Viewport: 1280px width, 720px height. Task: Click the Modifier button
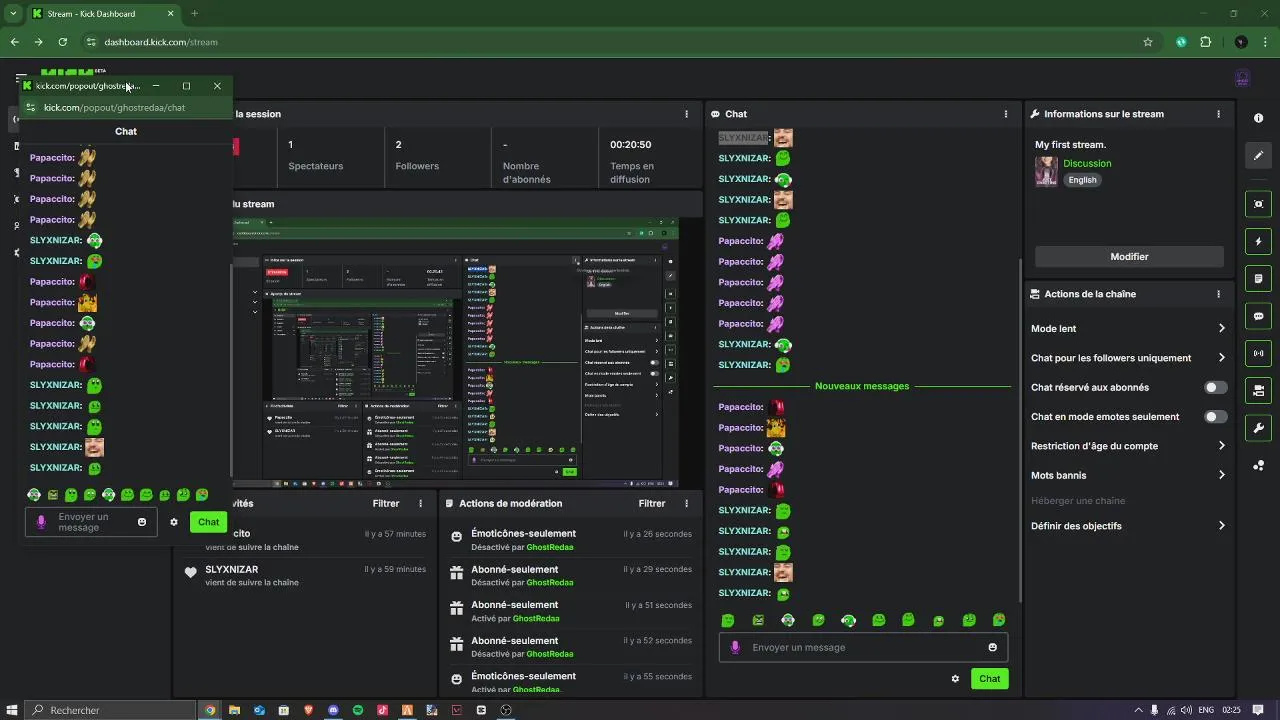[1129, 257]
